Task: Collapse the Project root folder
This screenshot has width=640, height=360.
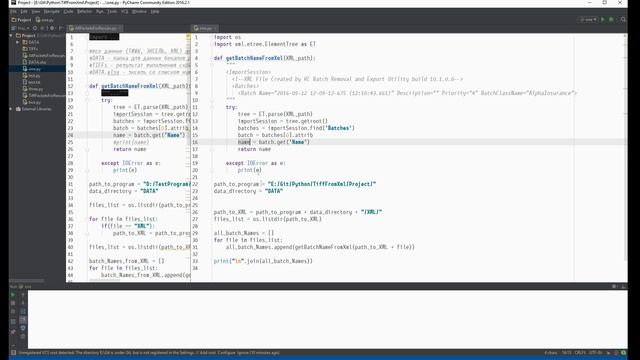Action: pyautogui.click(x=11, y=36)
